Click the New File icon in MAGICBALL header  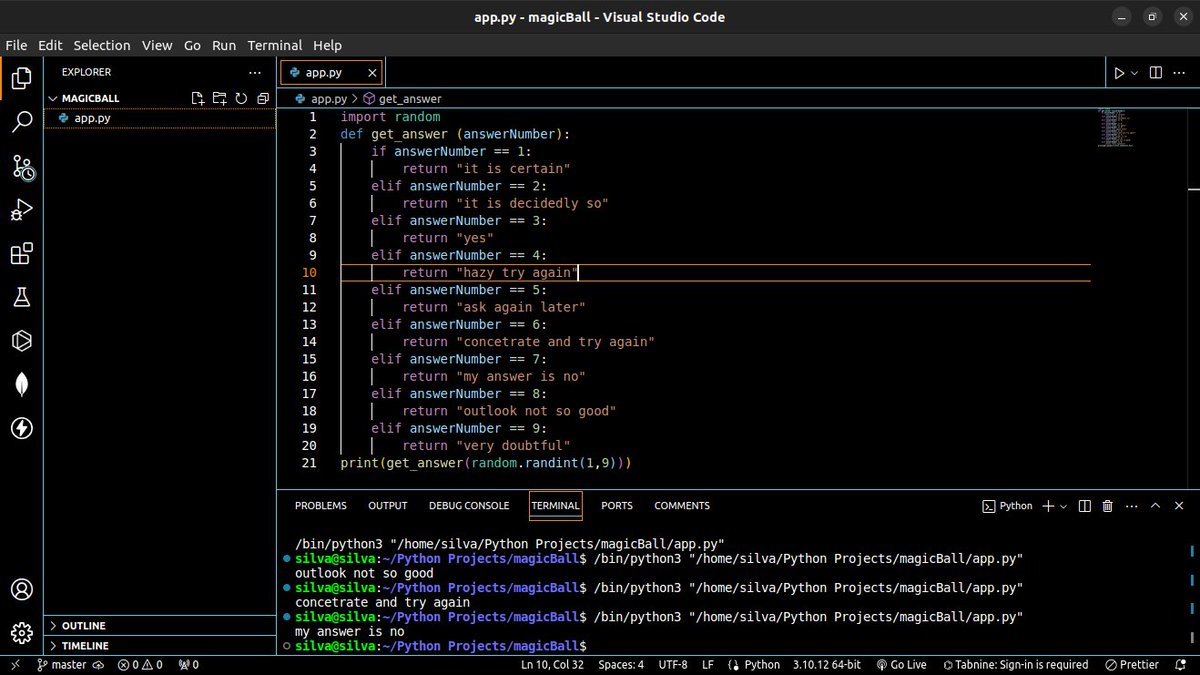click(x=198, y=98)
